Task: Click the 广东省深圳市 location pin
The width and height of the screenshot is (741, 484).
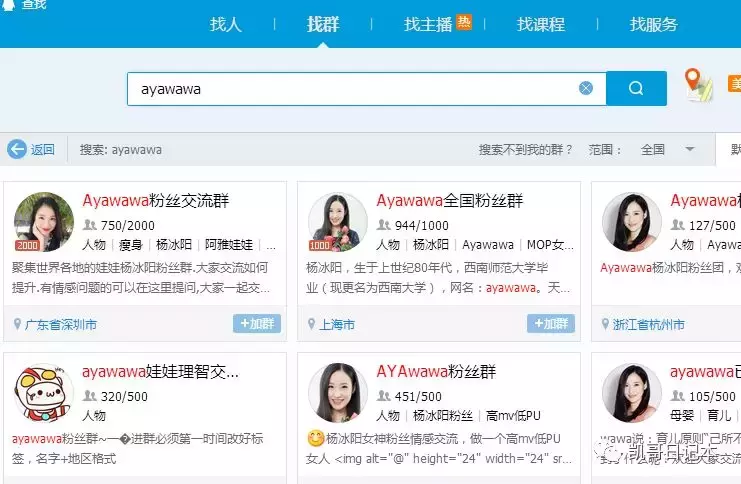Action: pyautogui.click(x=18, y=325)
